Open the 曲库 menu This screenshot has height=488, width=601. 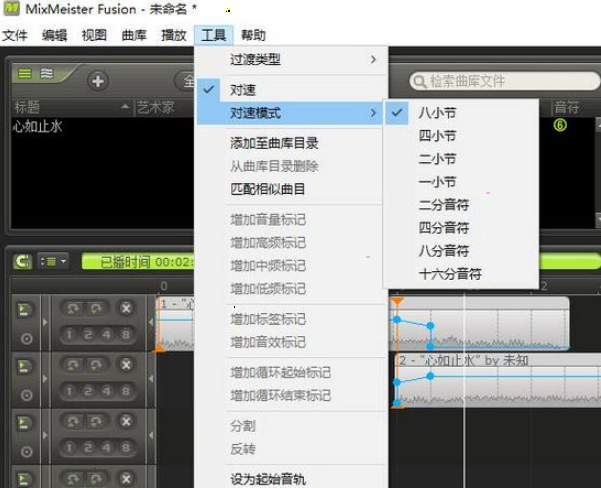click(x=134, y=35)
